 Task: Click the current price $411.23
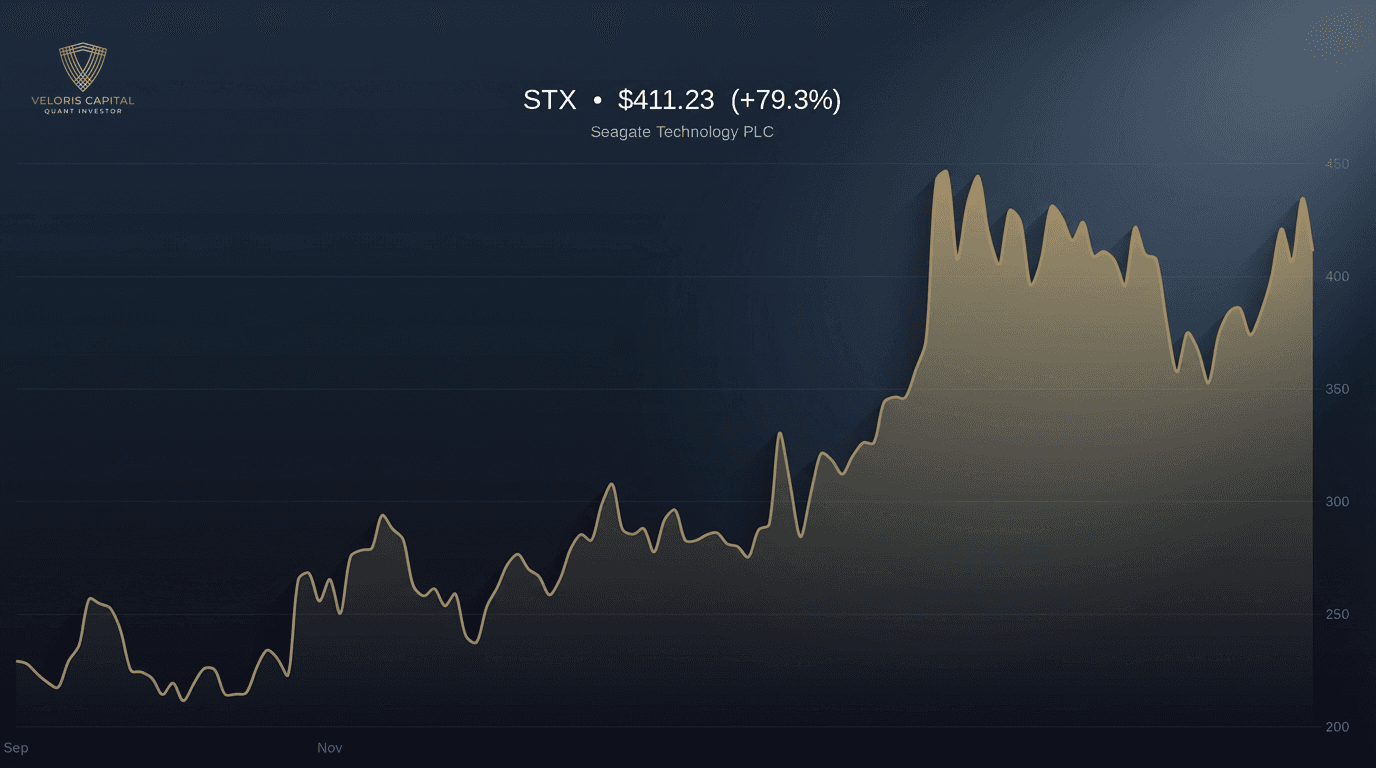click(x=665, y=100)
